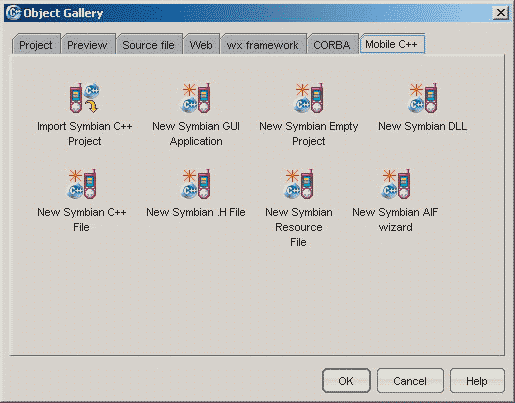Select the New Symbian GUI Application icon

coord(196,98)
